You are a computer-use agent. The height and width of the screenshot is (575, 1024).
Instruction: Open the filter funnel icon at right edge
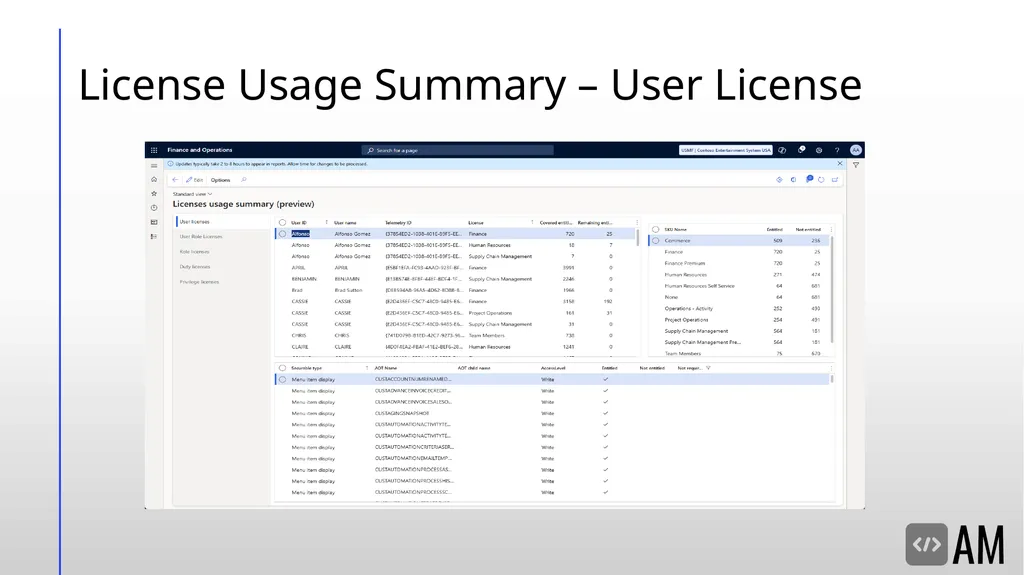856,165
